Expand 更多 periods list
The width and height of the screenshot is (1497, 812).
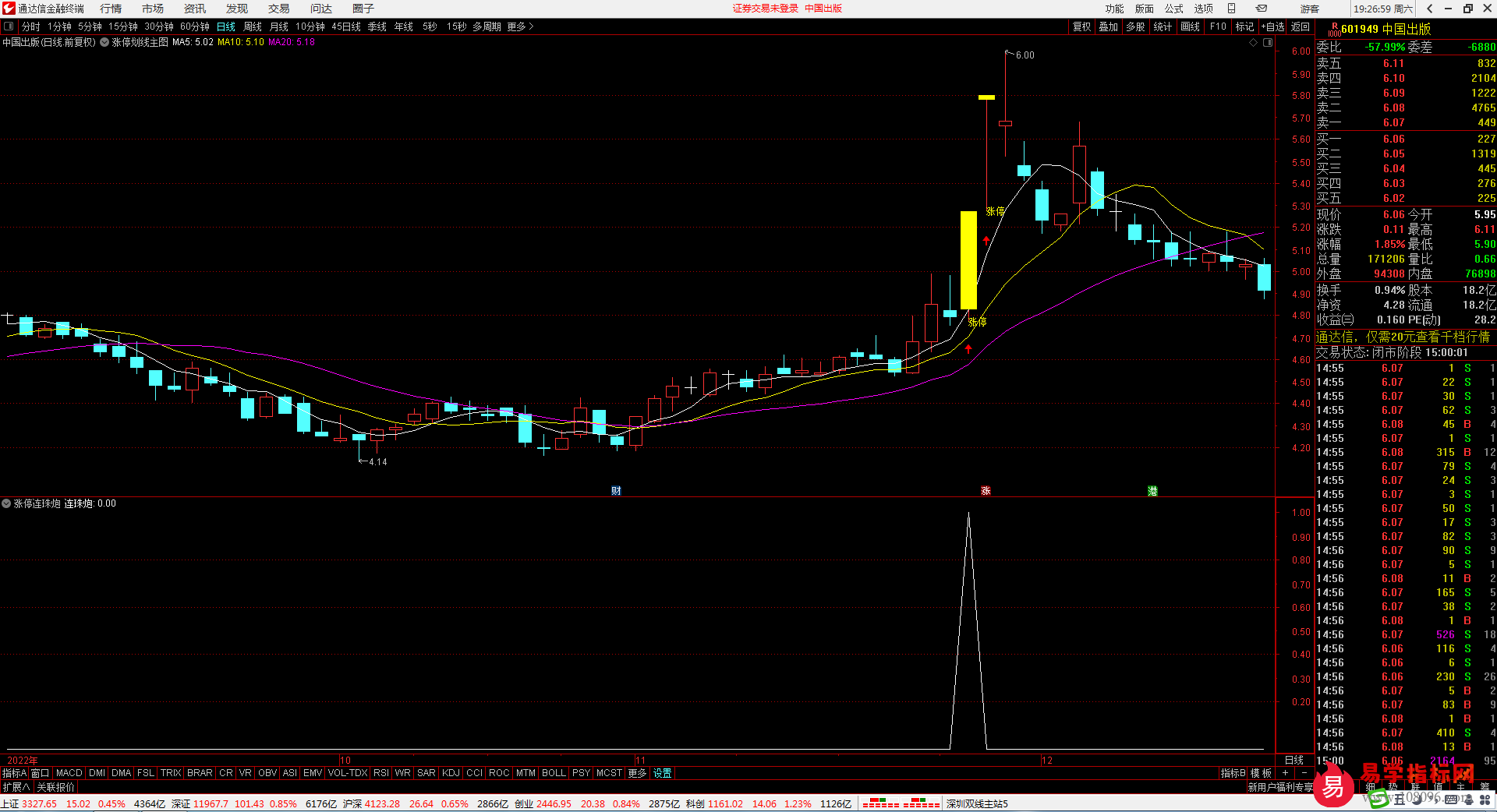pos(520,26)
